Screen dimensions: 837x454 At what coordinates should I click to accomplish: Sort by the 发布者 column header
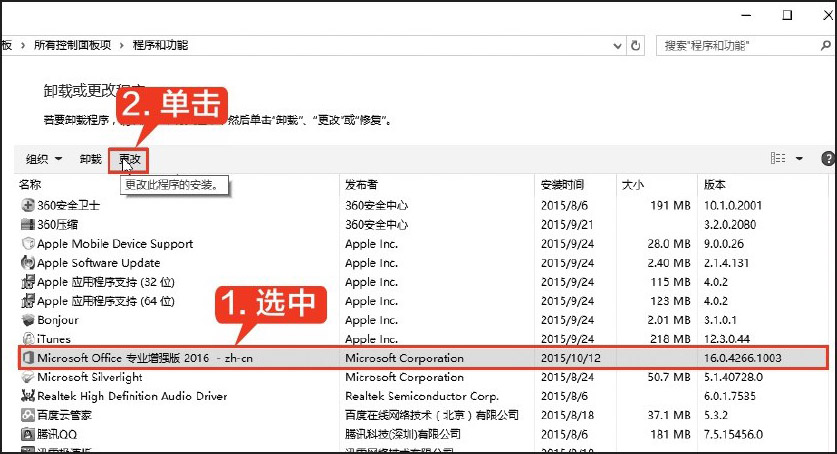(361, 185)
